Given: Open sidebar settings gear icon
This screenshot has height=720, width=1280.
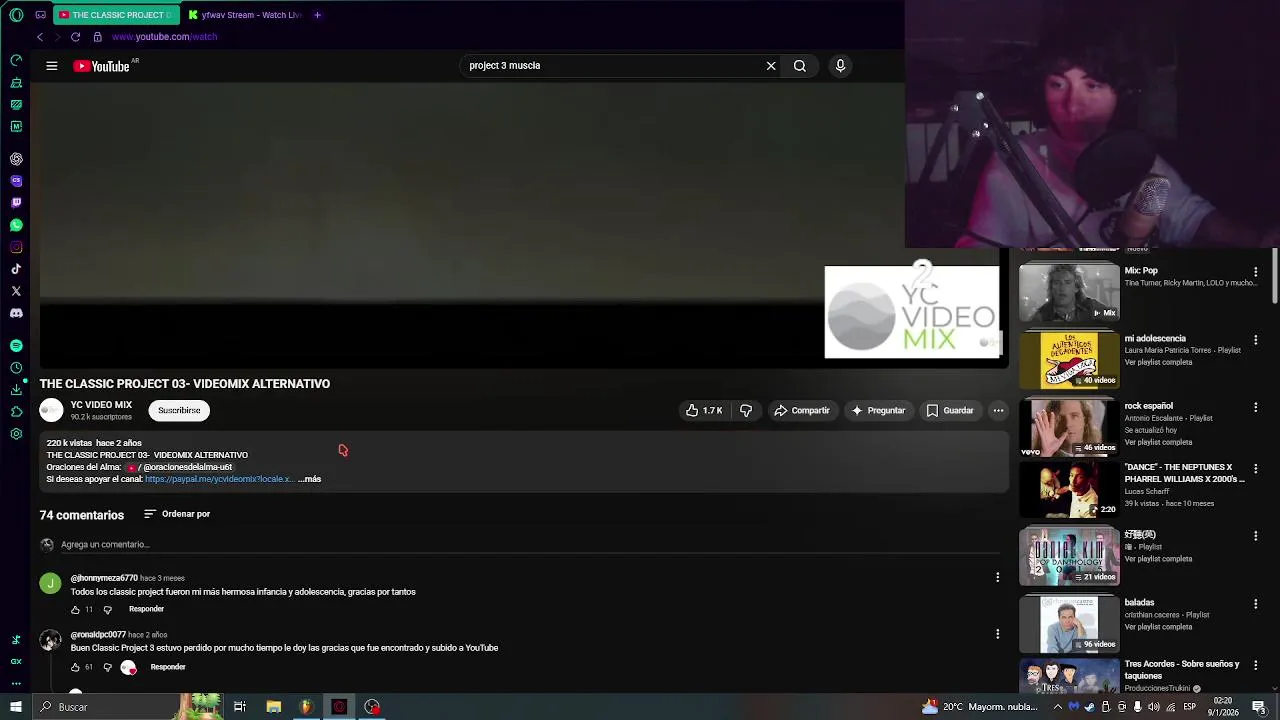Looking at the screenshot, I should tap(16, 434).
